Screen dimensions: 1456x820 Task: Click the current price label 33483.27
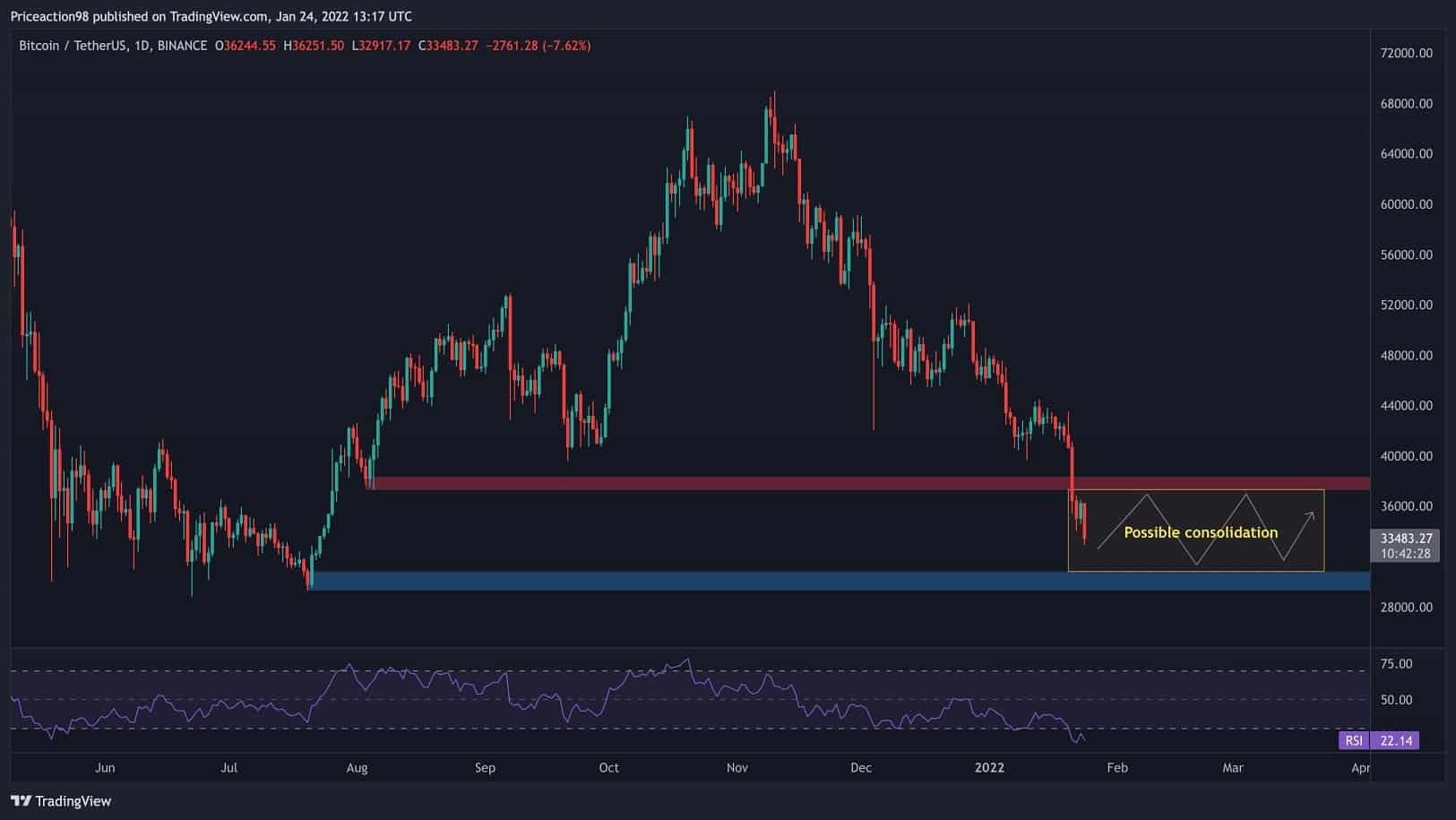click(x=1405, y=539)
